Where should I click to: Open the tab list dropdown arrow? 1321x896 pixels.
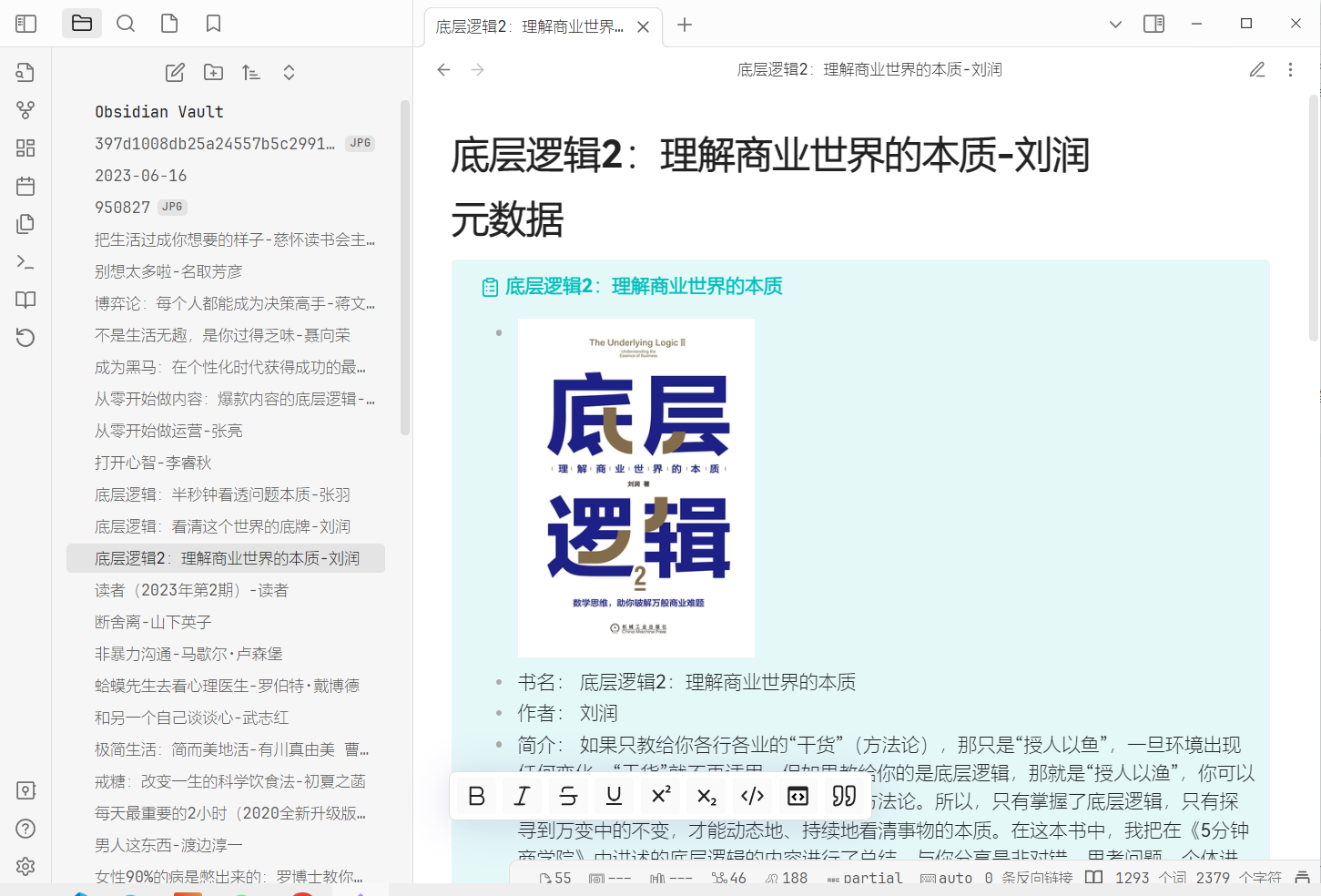1115,25
